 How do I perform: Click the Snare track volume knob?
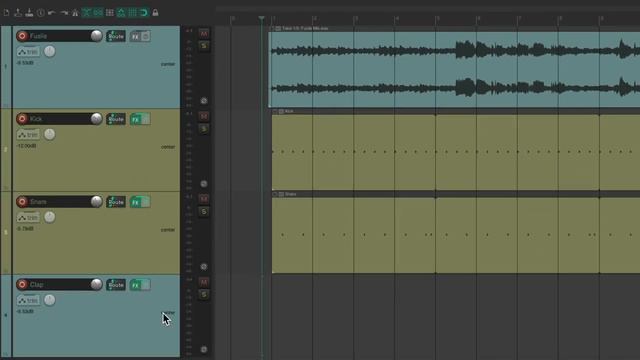96,202
